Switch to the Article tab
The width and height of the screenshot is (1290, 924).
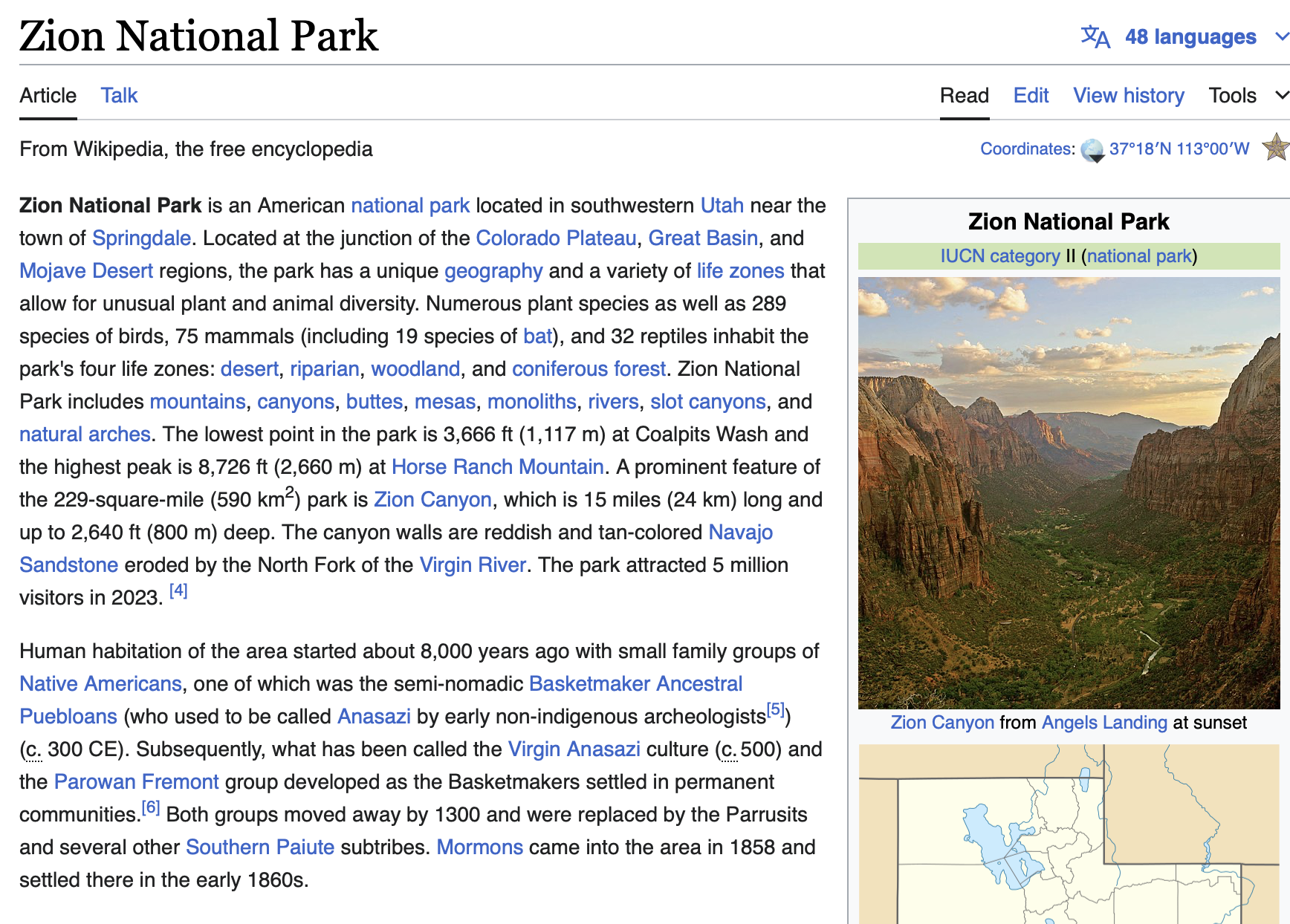(48, 95)
